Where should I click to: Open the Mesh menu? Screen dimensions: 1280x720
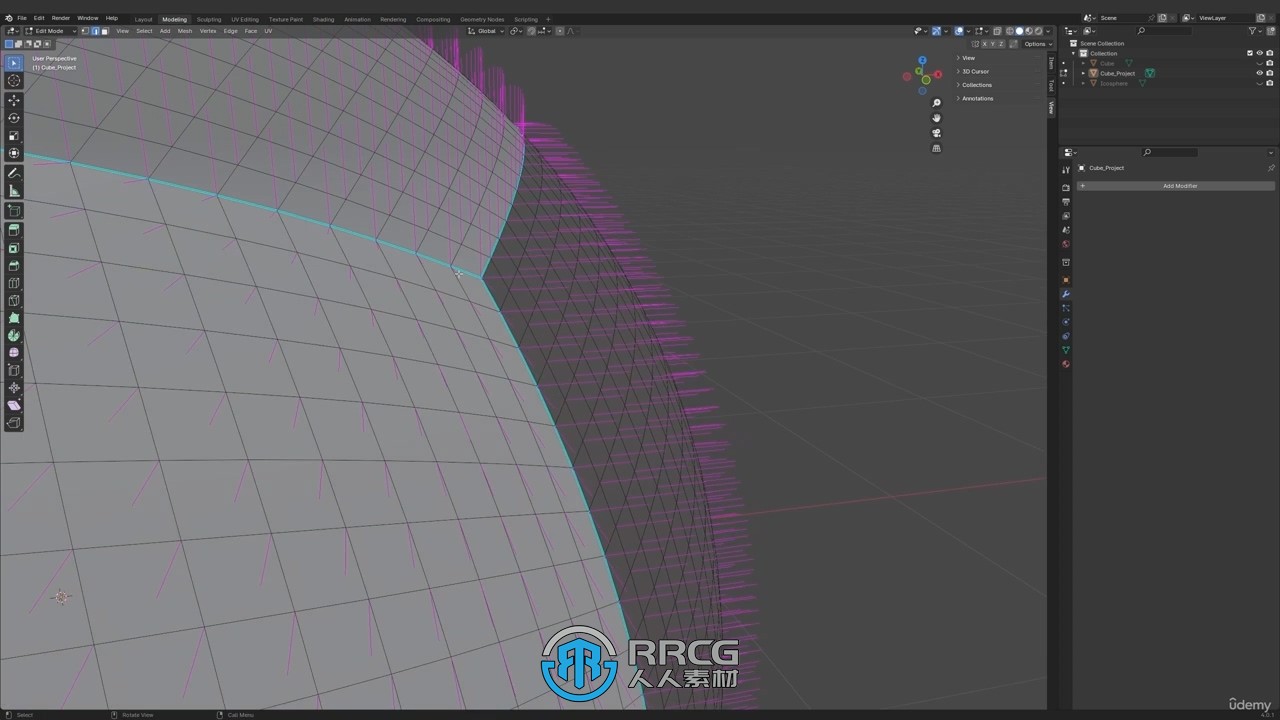pos(185,31)
